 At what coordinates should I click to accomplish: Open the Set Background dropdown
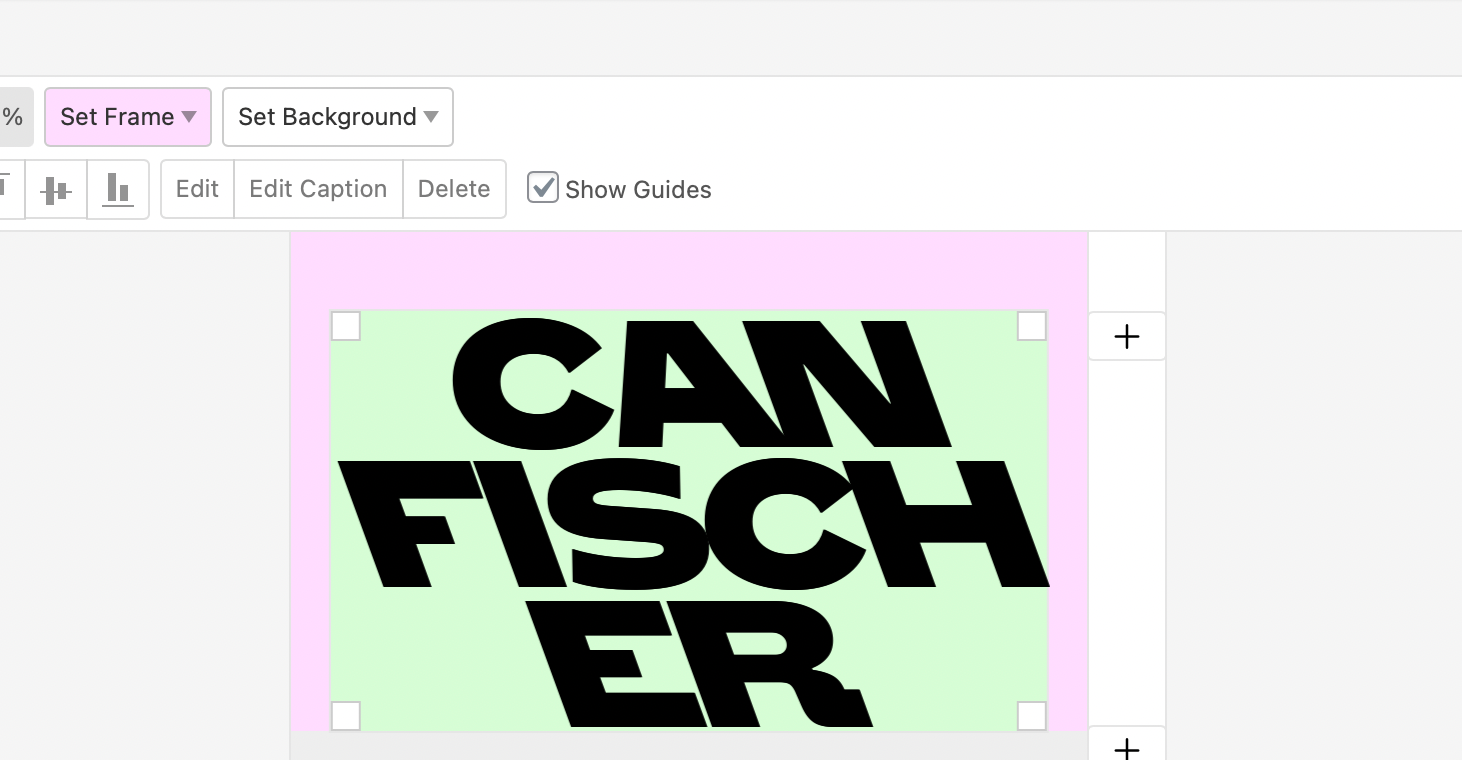338,117
